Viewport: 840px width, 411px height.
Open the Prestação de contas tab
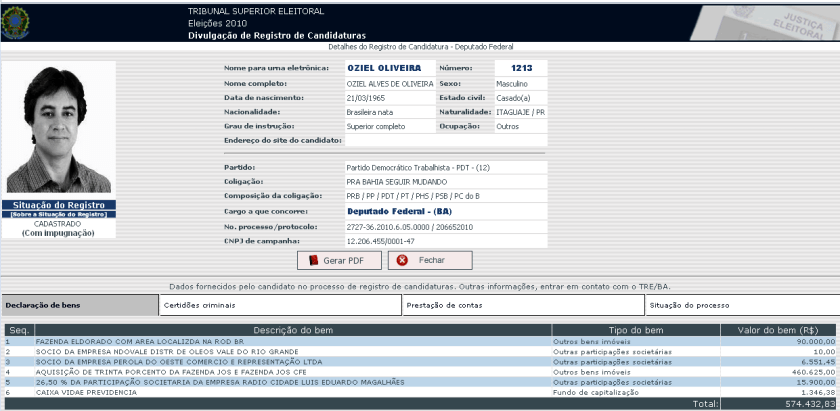coord(522,305)
